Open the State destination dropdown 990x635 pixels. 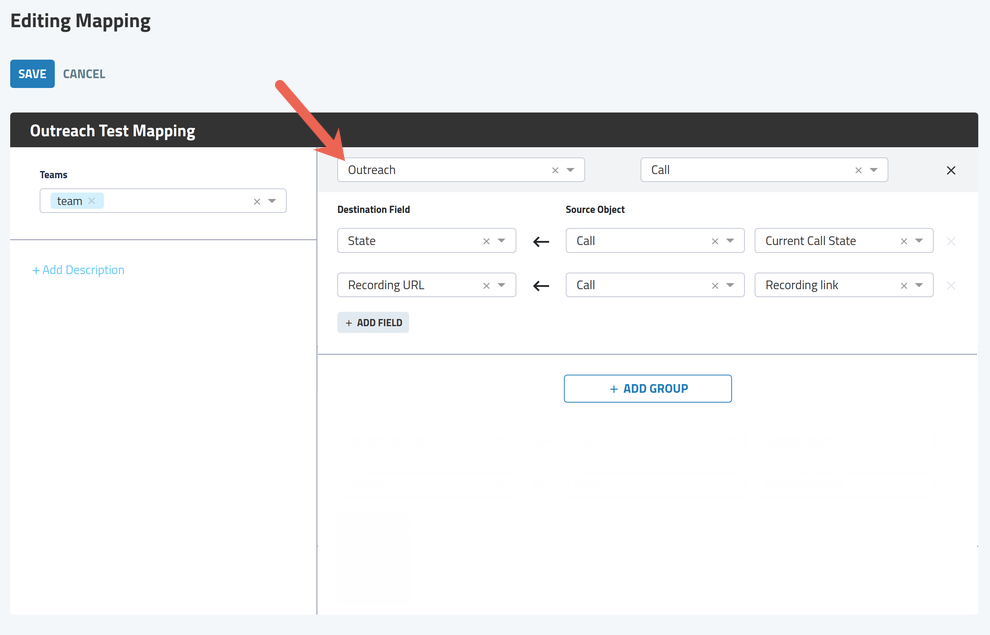pos(501,241)
